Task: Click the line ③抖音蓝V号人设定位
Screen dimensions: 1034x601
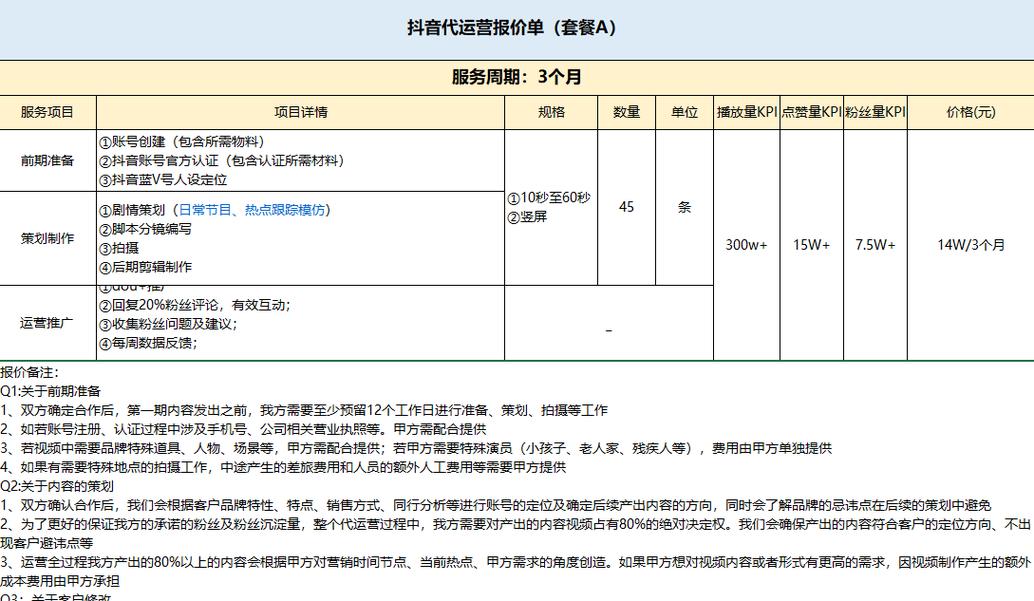Action: pos(163,179)
